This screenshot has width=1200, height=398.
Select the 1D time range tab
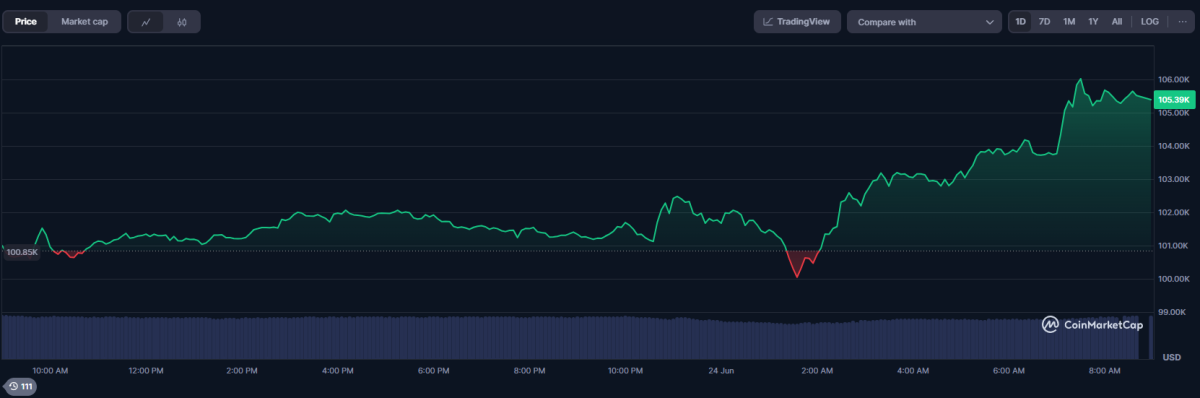point(1020,21)
